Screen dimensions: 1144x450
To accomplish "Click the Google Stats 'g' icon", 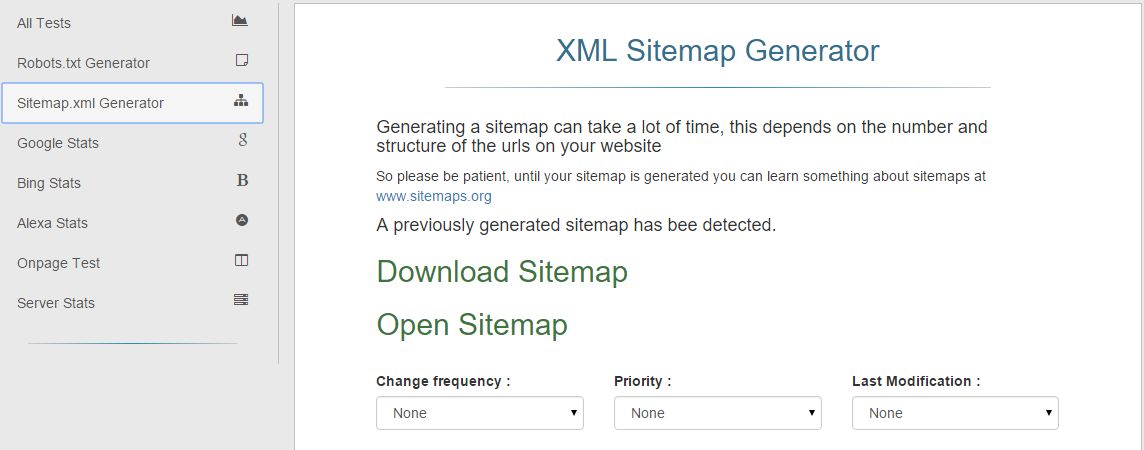I will [242, 141].
